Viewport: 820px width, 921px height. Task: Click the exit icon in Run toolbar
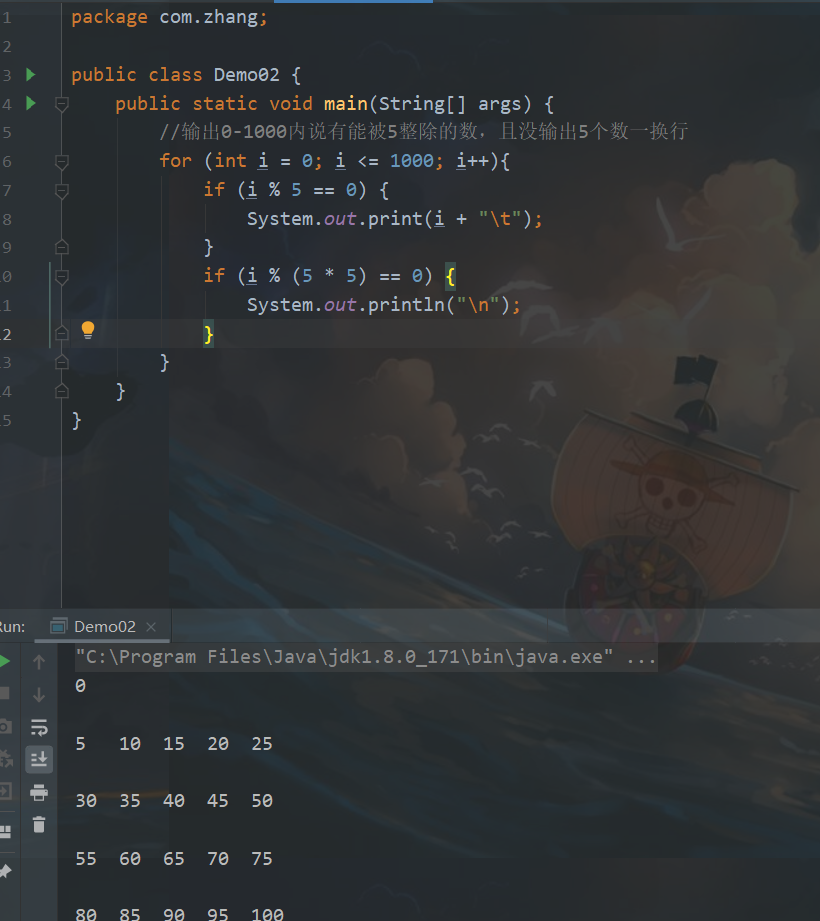click(5, 791)
